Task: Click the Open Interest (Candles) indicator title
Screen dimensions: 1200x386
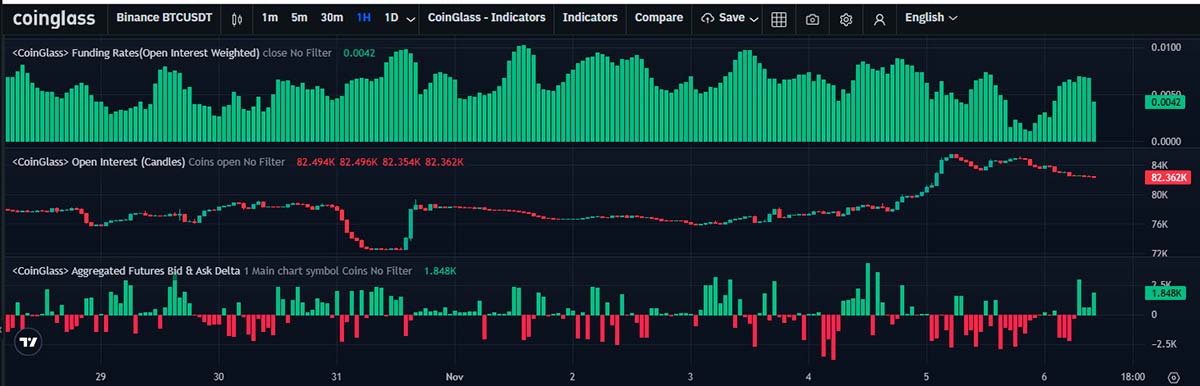Action: [98, 161]
